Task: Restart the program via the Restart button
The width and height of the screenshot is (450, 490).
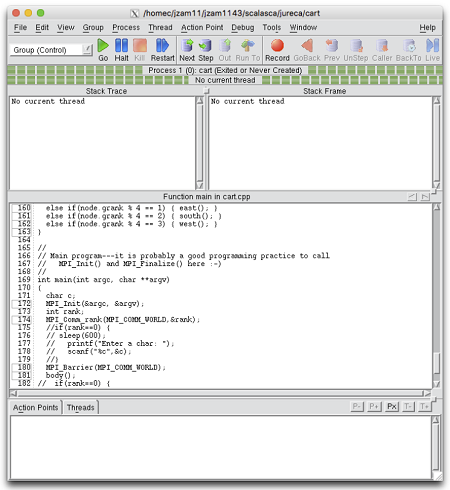Action: [x=162, y=50]
